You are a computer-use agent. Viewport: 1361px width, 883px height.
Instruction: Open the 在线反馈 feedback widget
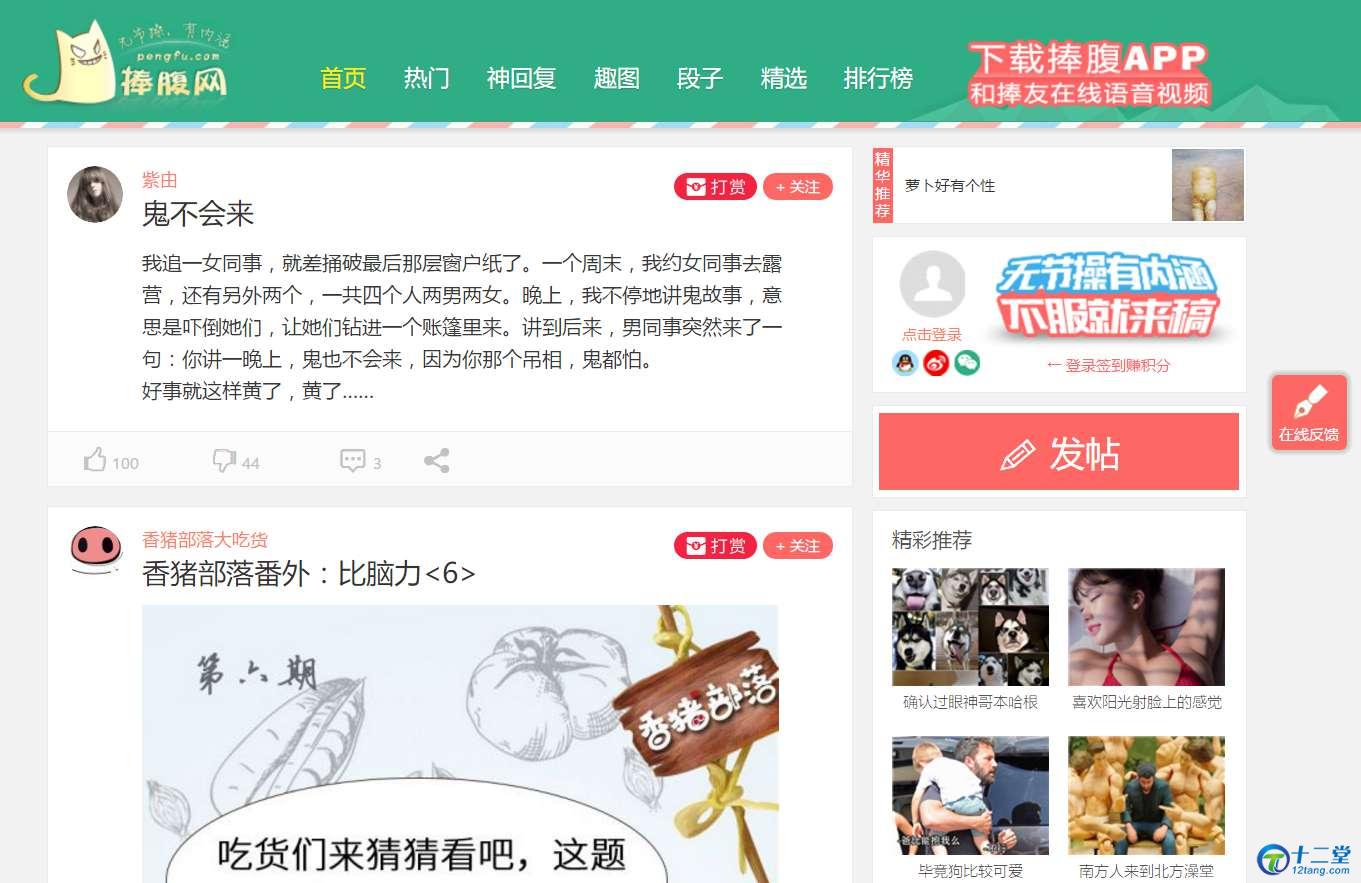1309,412
